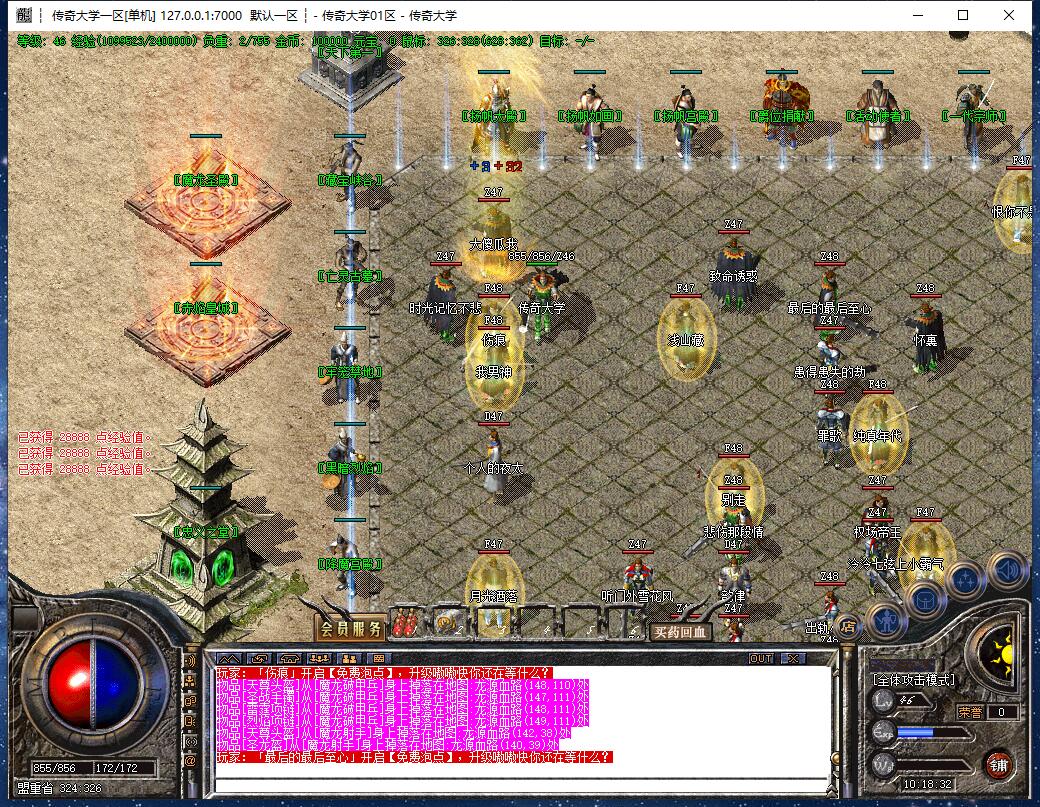This screenshot has width=1040, height=807.
Task: Click chat line mentioning [圣龙盔]
Action: [x=387, y=745]
